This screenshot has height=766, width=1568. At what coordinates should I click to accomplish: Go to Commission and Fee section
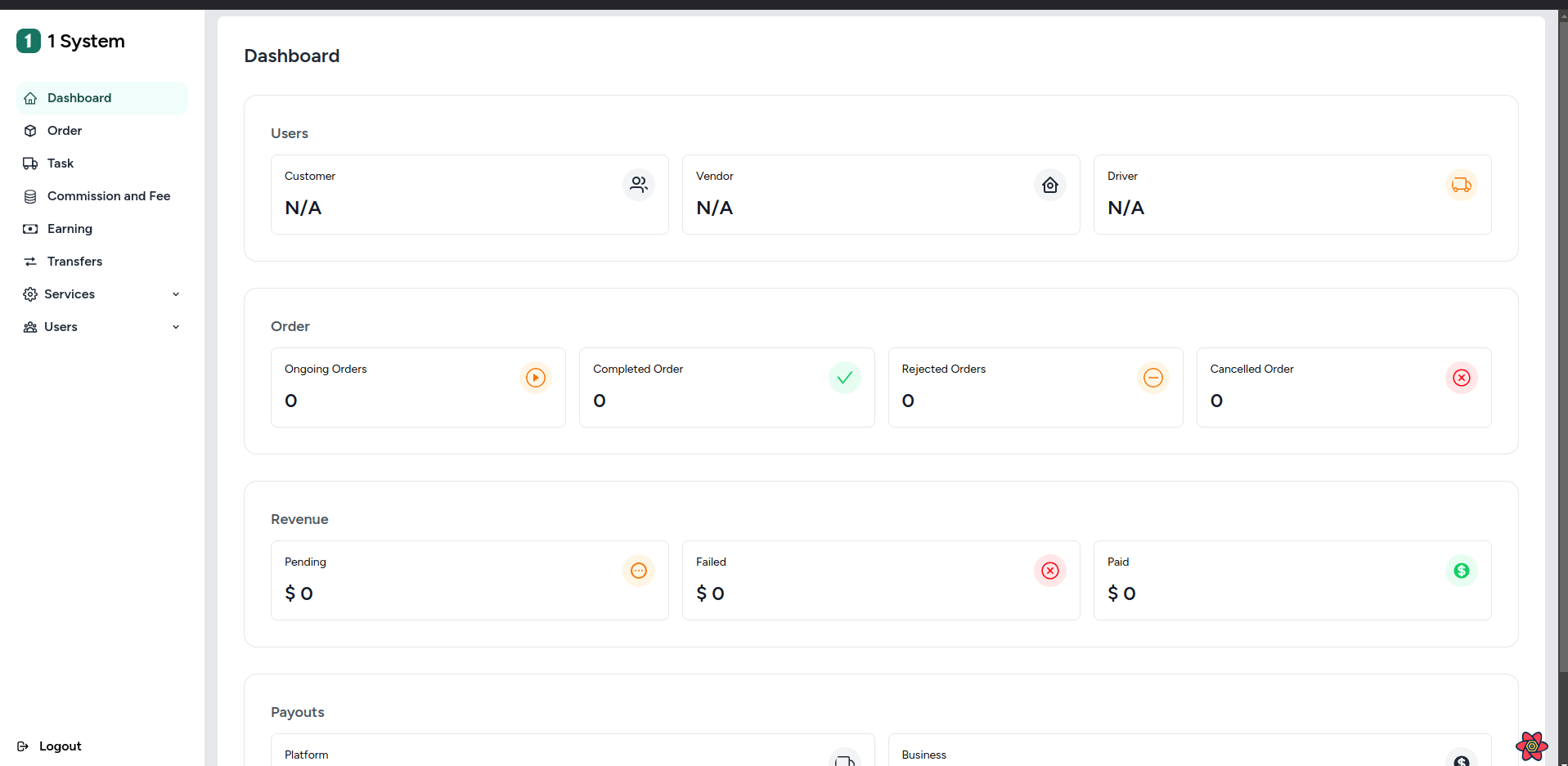[108, 196]
